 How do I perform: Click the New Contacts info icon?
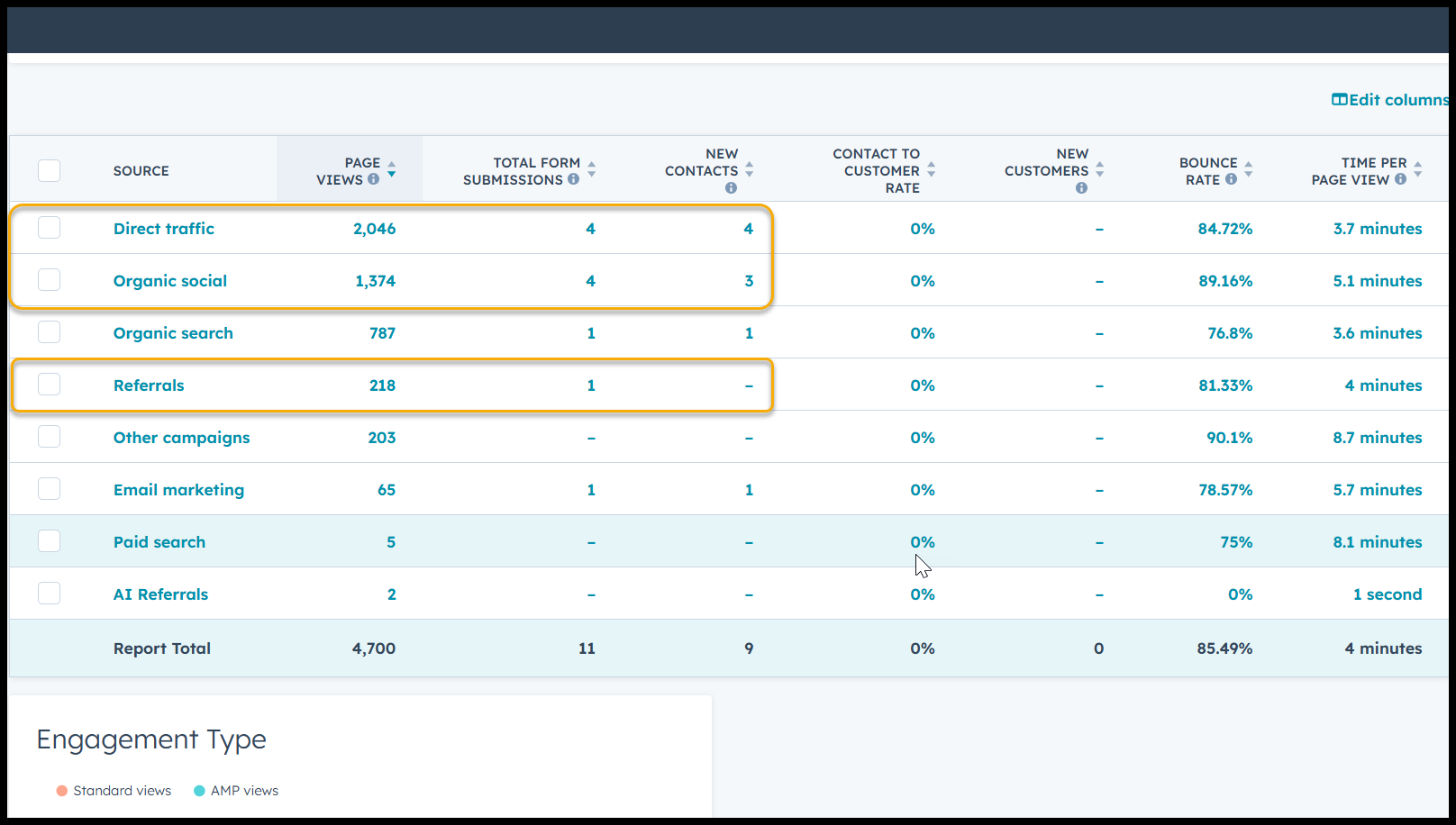(731, 187)
